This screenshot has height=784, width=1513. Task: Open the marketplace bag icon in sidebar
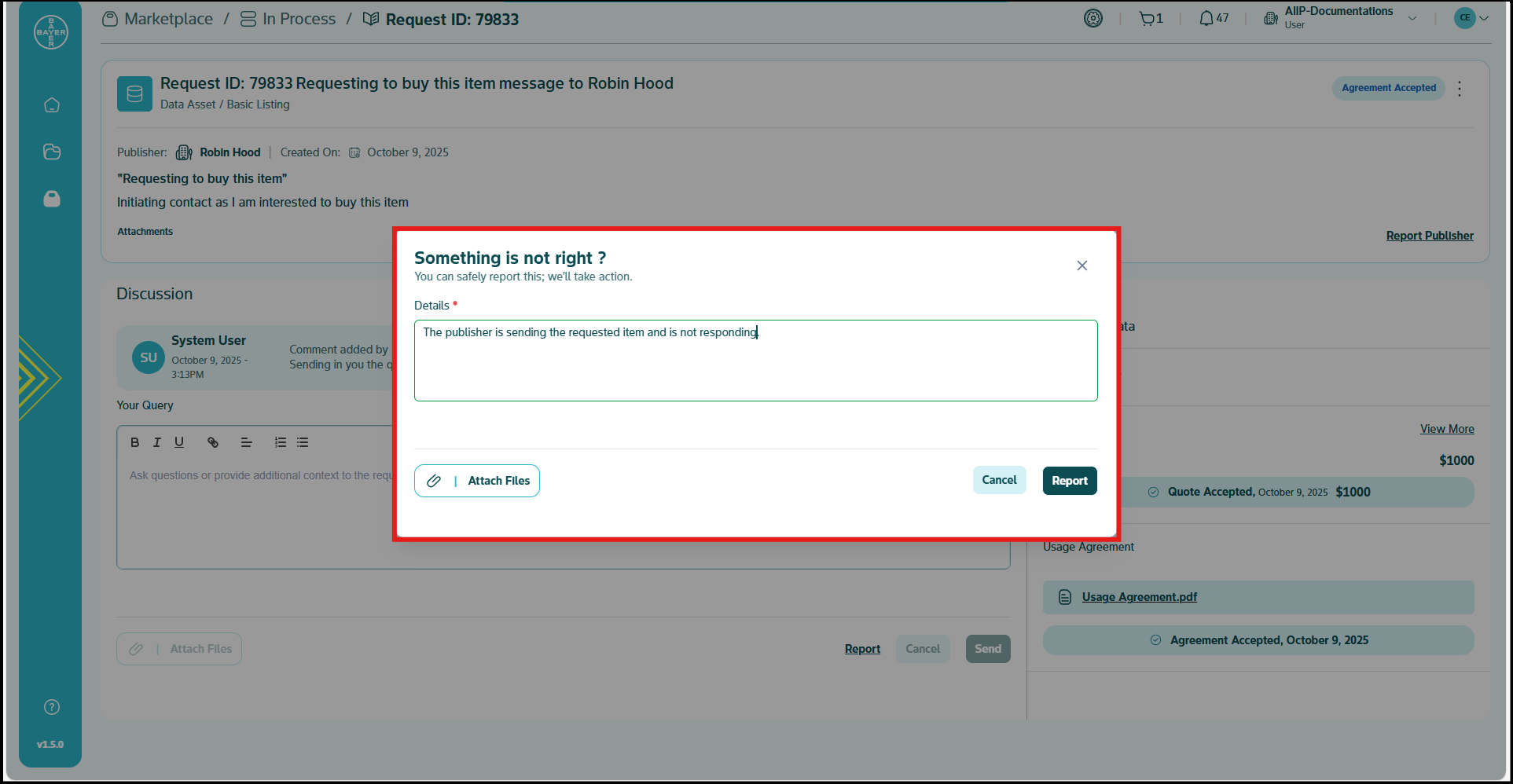coord(52,199)
